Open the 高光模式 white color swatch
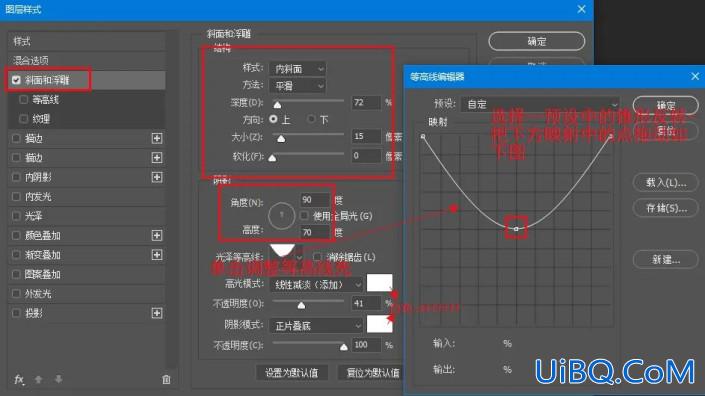This screenshot has height=396, width=705. pos(379,283)
